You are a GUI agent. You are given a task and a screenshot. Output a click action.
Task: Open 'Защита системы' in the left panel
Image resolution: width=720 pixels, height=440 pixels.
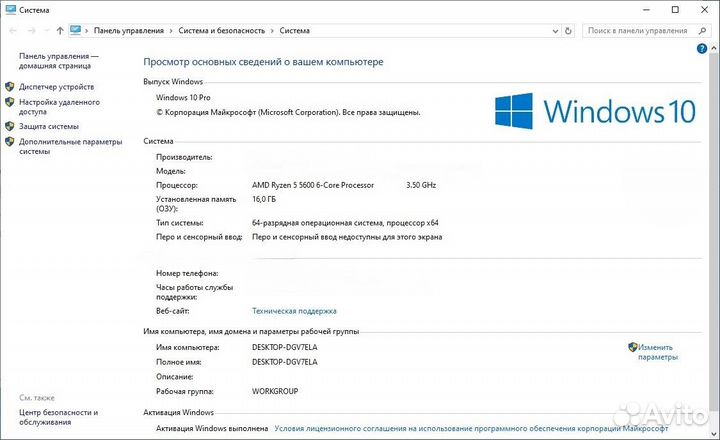tap(48, 126)
